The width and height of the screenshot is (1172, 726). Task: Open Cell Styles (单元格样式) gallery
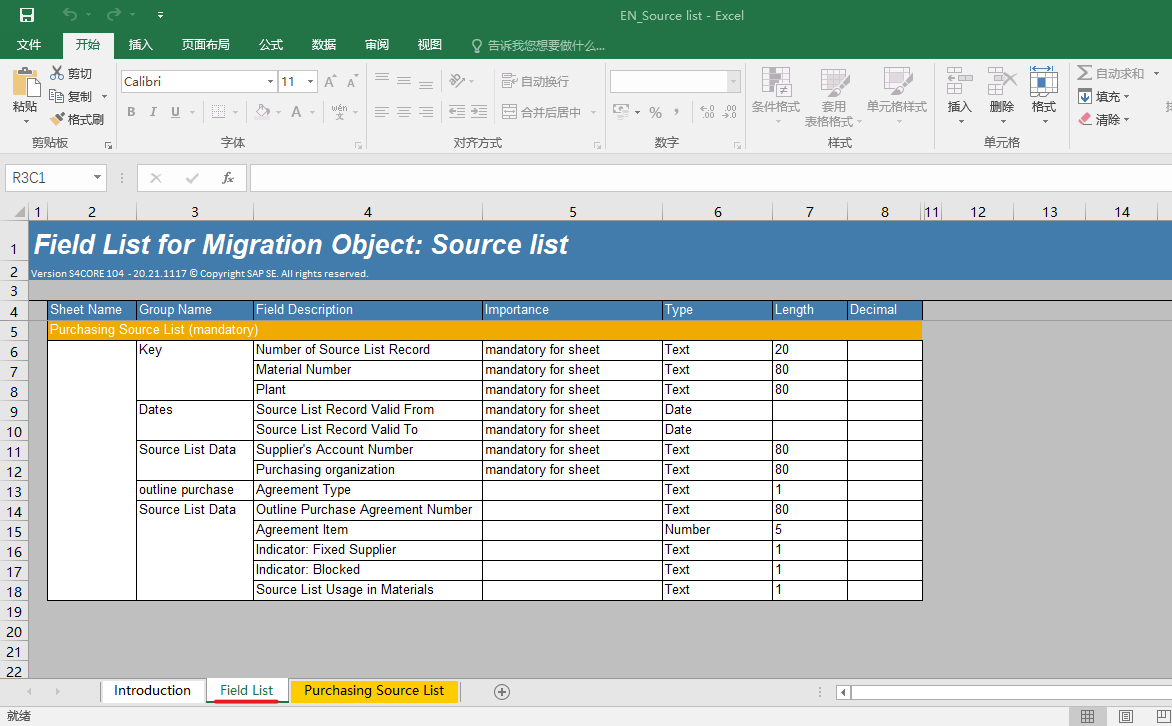pos(897,96)
